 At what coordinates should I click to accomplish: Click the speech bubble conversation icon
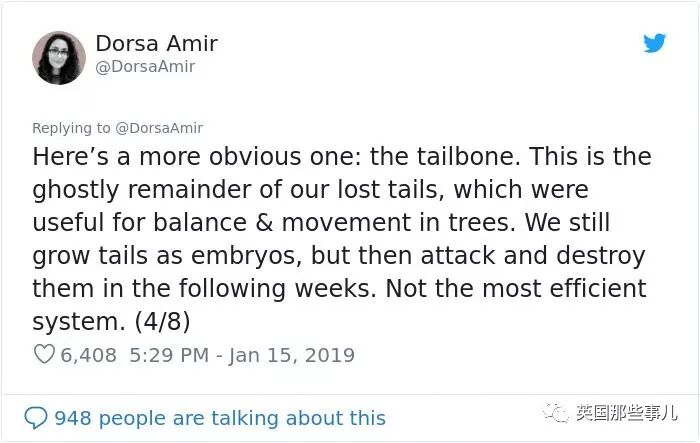tap(36, 418)
